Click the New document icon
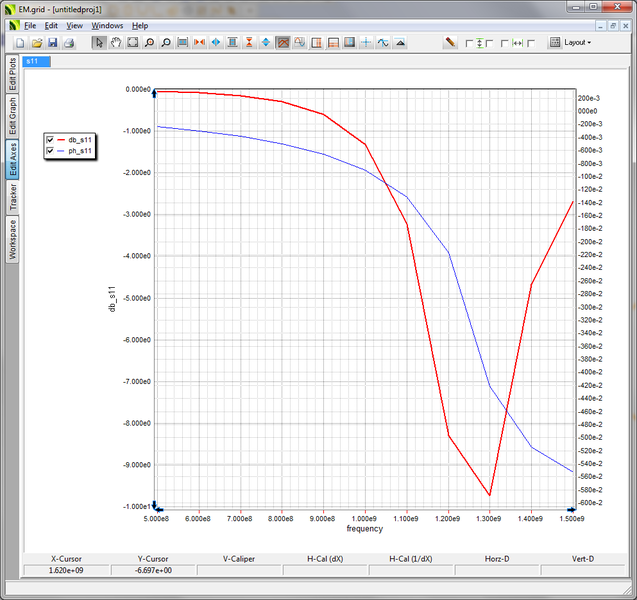 (x=19, y=43)
